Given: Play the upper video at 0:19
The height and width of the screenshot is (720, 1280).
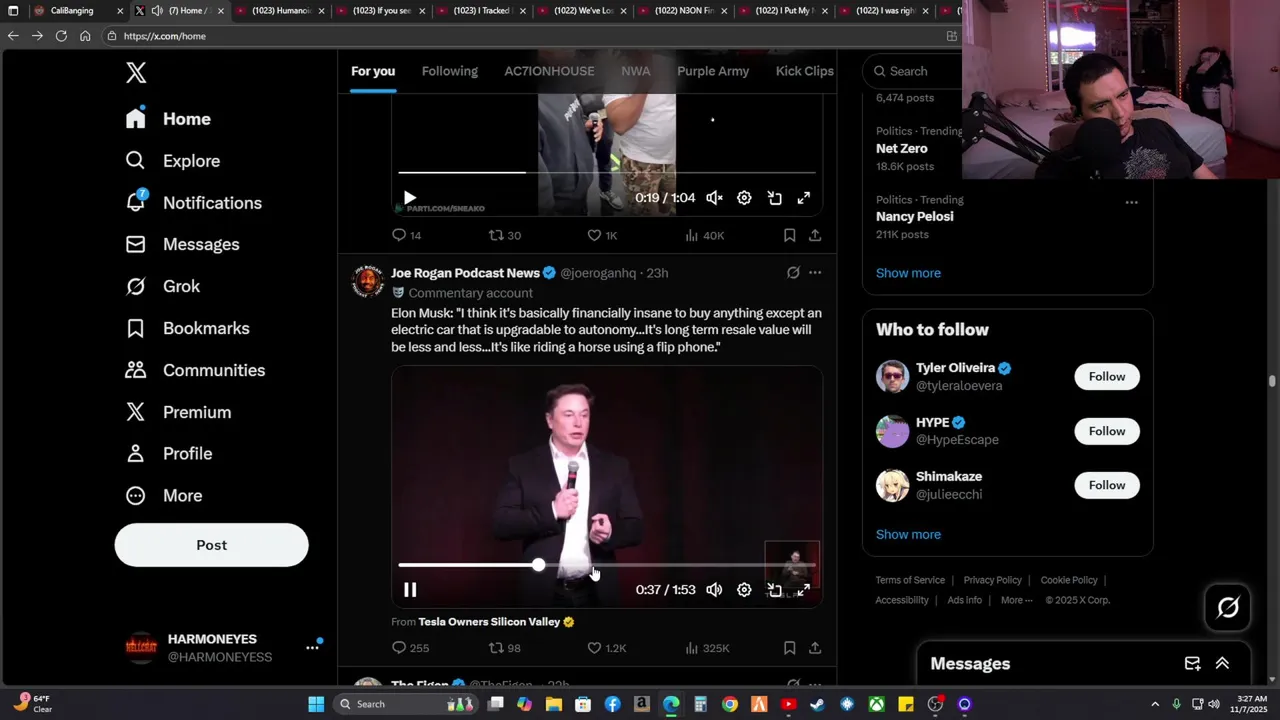Looking at the screenshot, I should (x=410, y=198).
